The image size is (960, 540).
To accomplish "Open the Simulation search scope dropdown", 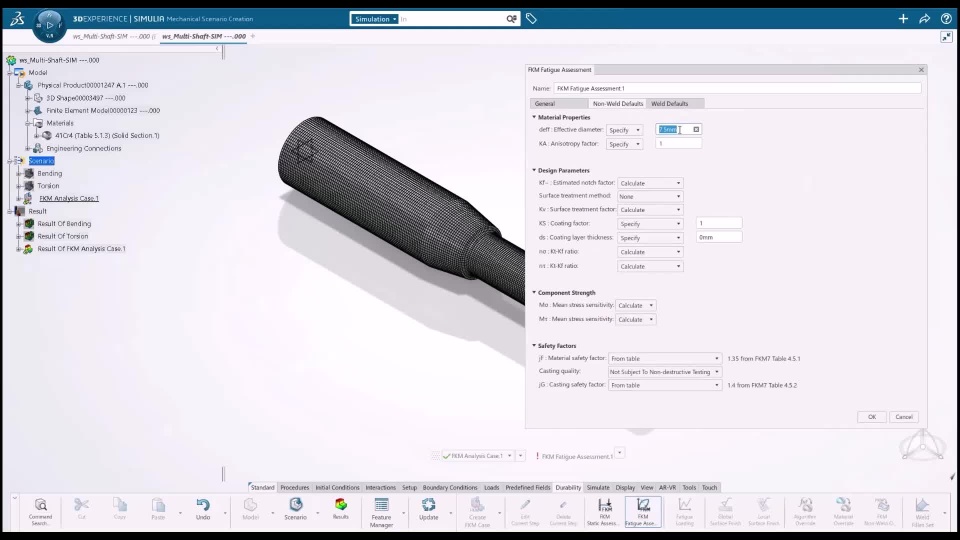I will 375,19.
